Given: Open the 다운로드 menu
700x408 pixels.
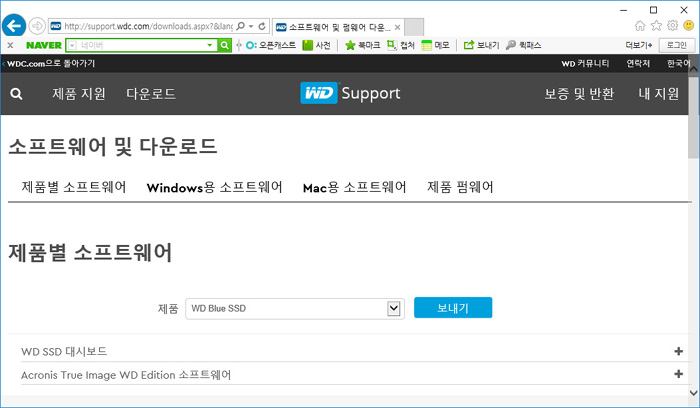Looking at the screenshot, I should [151, 94].
